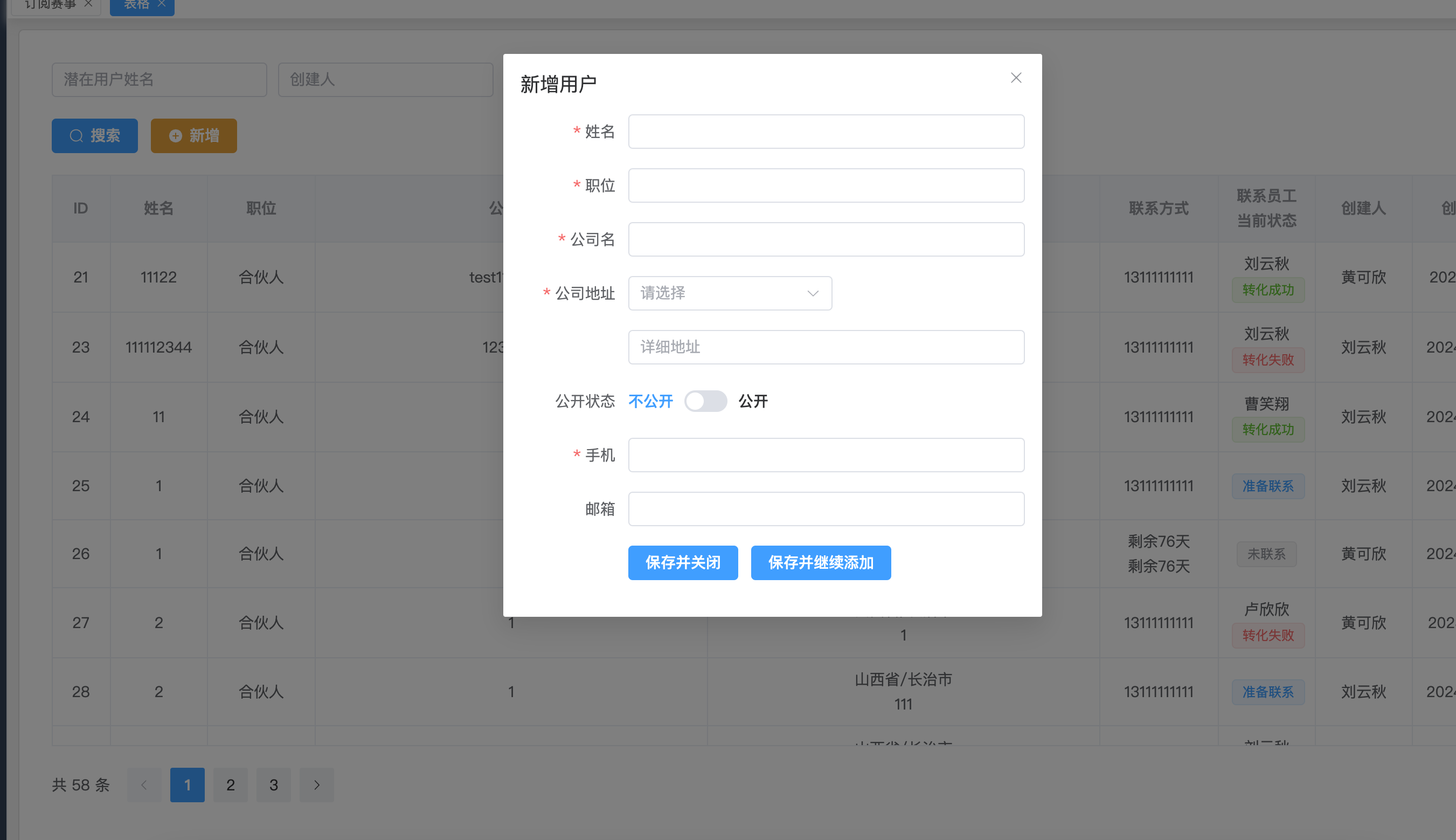Go to next page with right arrow icon

316,784
